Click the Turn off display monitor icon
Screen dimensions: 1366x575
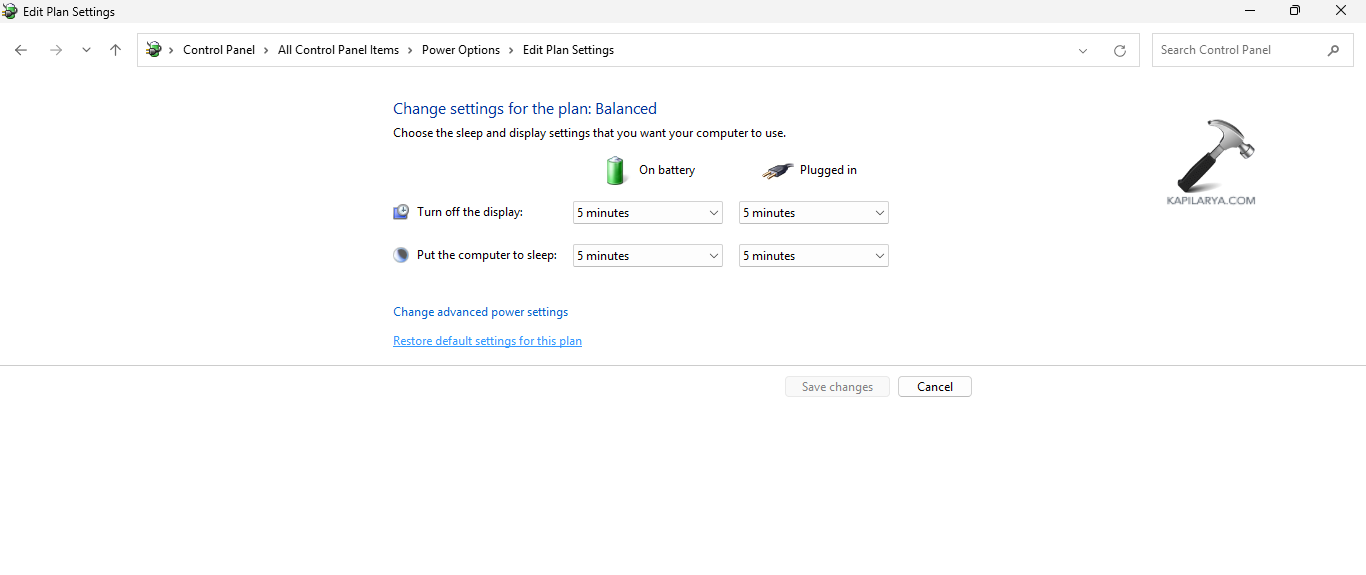pyautogui.click(x=401, y=212)
